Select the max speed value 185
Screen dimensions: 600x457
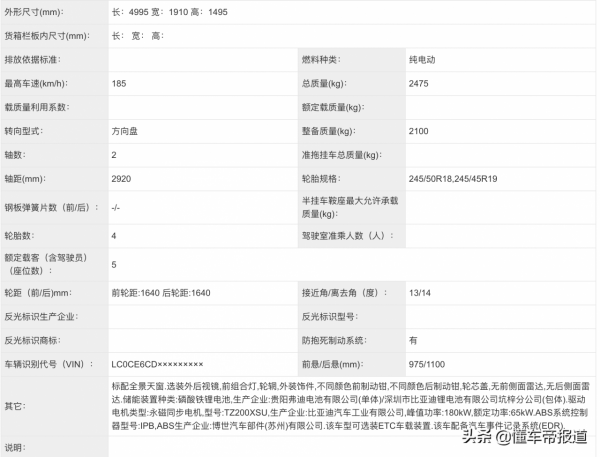(x=120, y=84)
